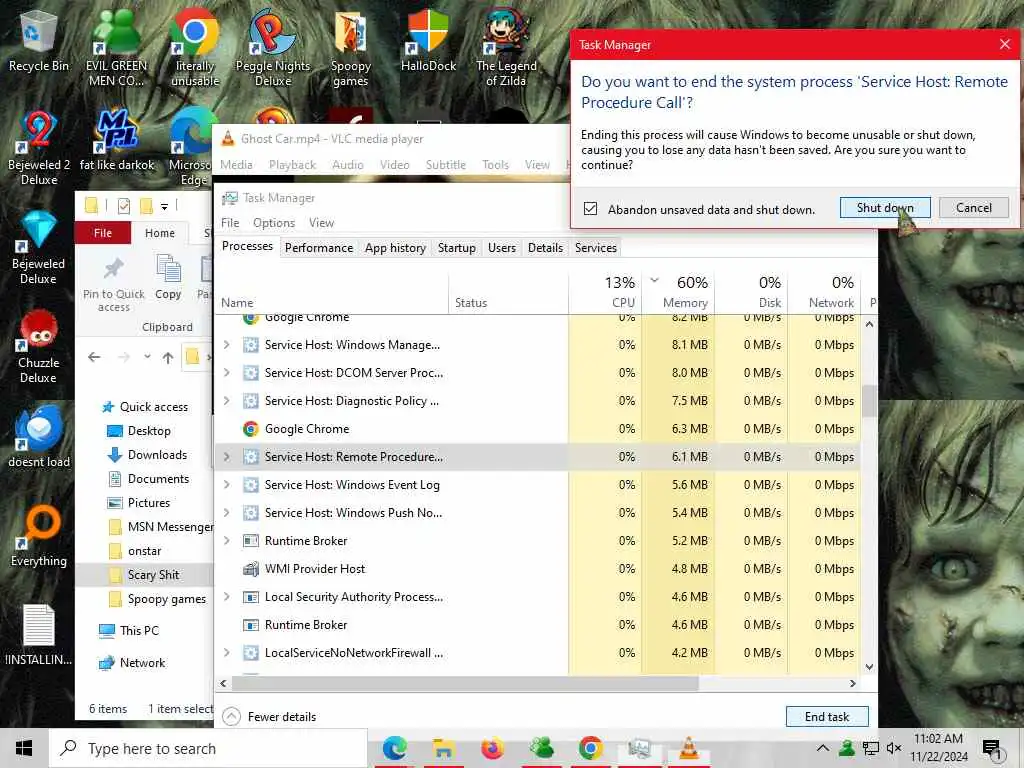Open View menu in Task Manager
1024x768 pixels.
click(321, 223)
